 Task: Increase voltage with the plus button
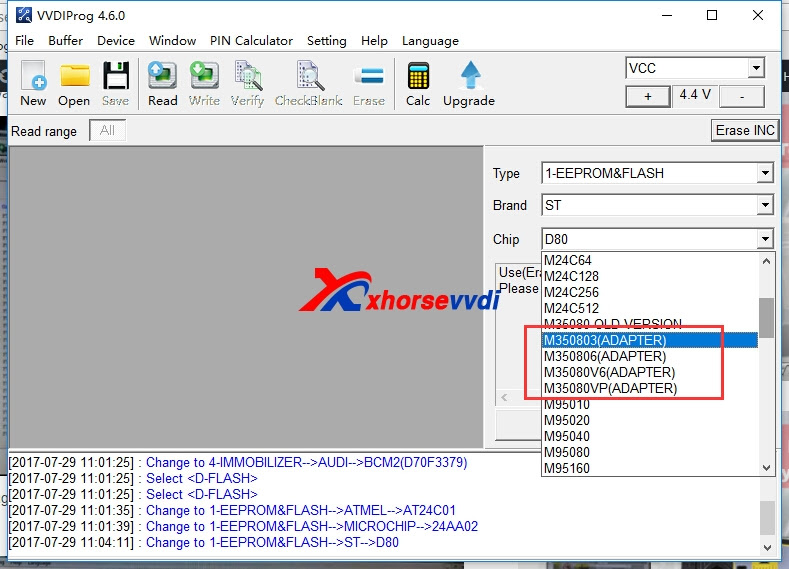[648, 96]
